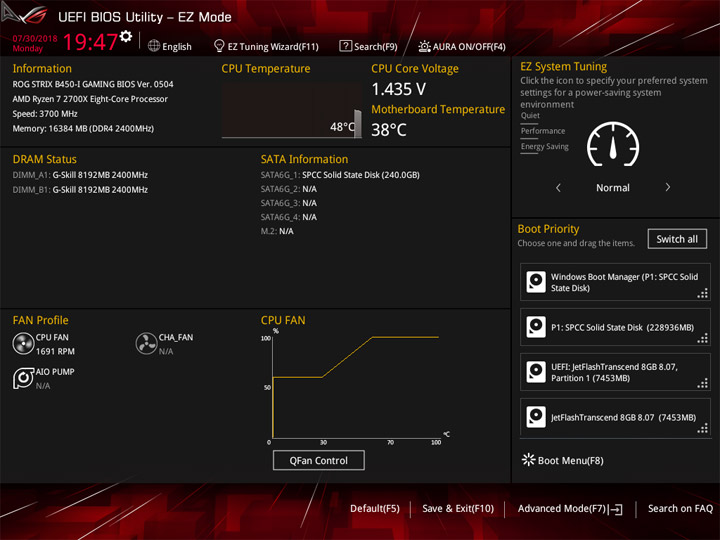This screenshot has height=540, width=720.
Task: Open Search(F9)
Action: [375, 46]
